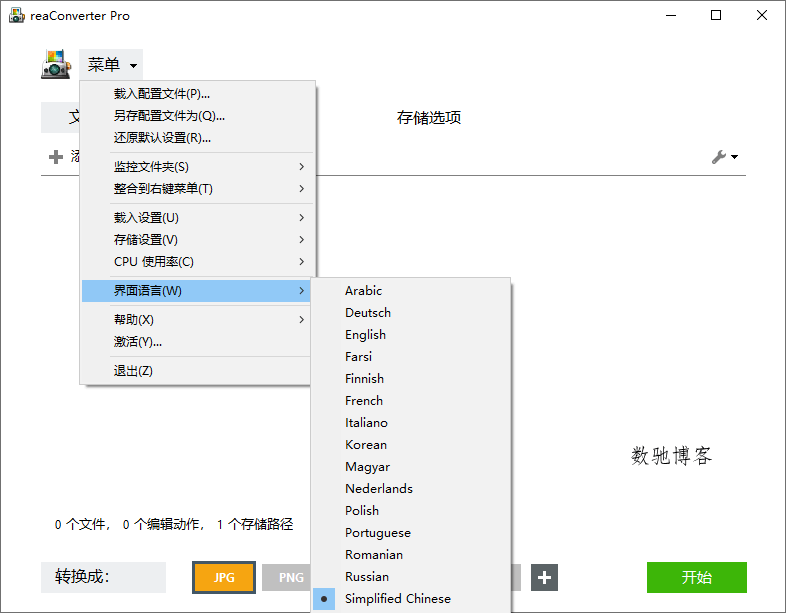
Task: Expand the 载入设置(U) submenu
Action: tap(198, 218)
